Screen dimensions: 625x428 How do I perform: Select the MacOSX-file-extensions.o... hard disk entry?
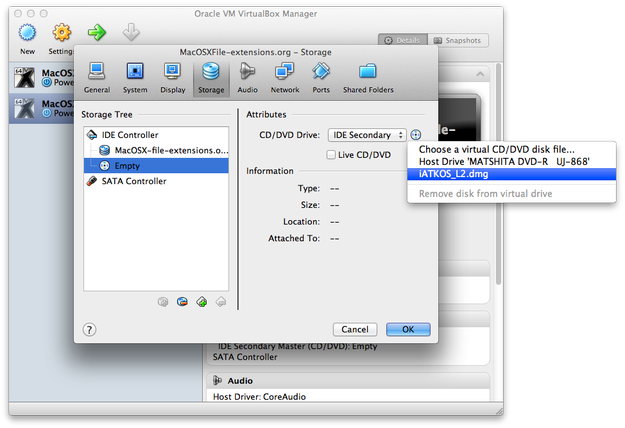click(156, 150)
